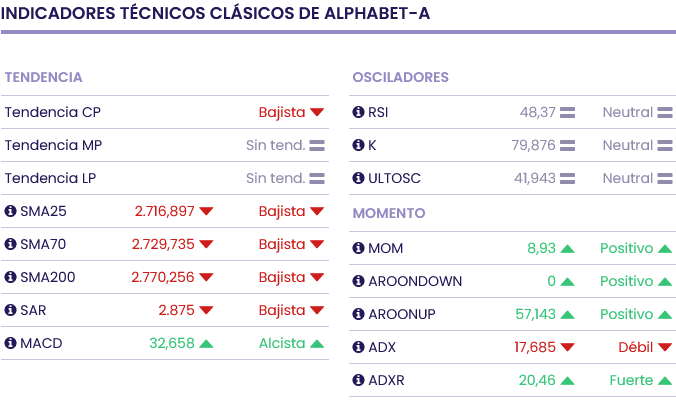Open the ULTOSC info icon
The image size is (676, 401).
coord(359,178)
